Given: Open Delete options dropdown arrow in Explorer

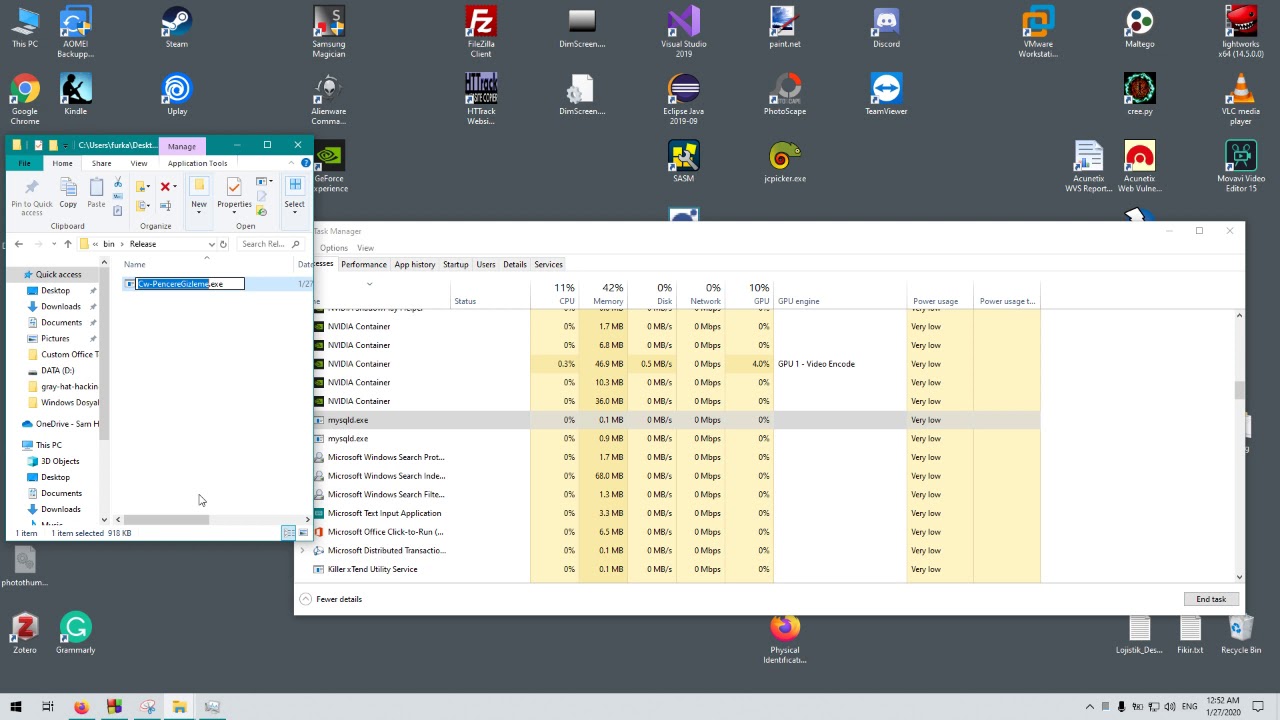Looking at the screenshot, I should (175, 186).
